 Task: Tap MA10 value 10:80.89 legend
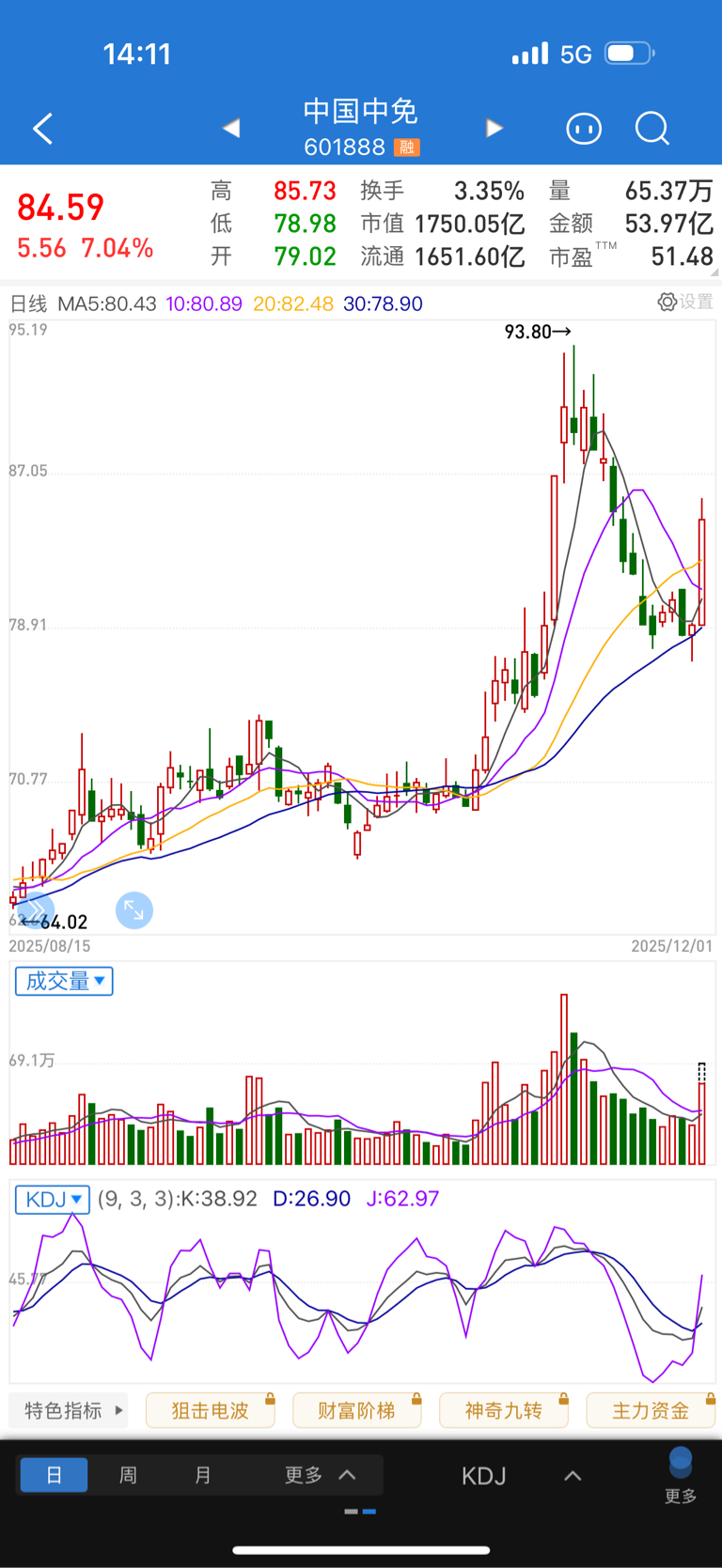[204, 303]
